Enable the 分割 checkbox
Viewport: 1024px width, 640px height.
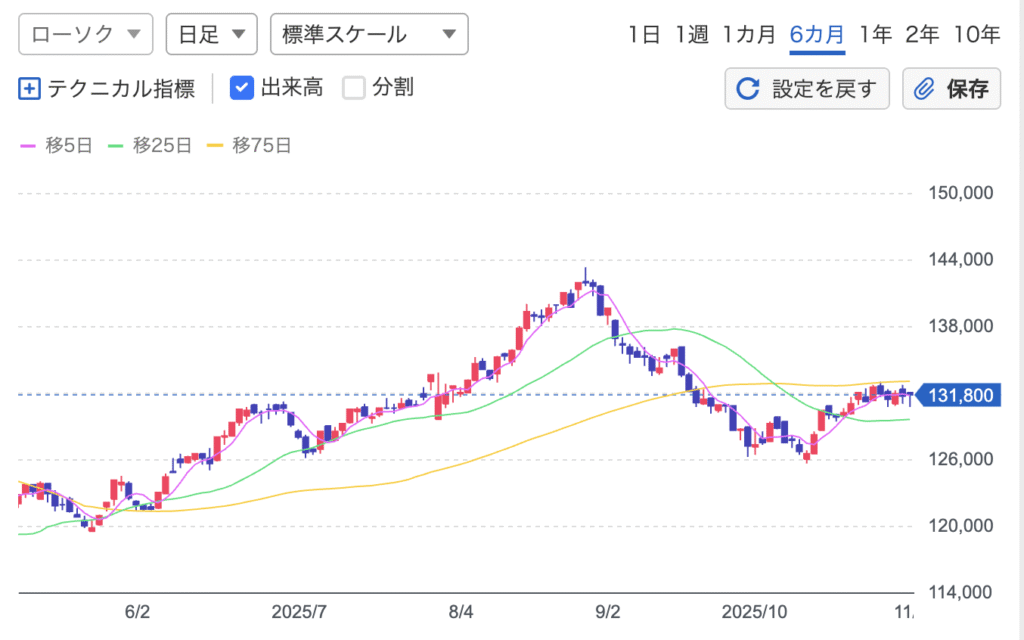pyautogui.click(x=354, y=88)
